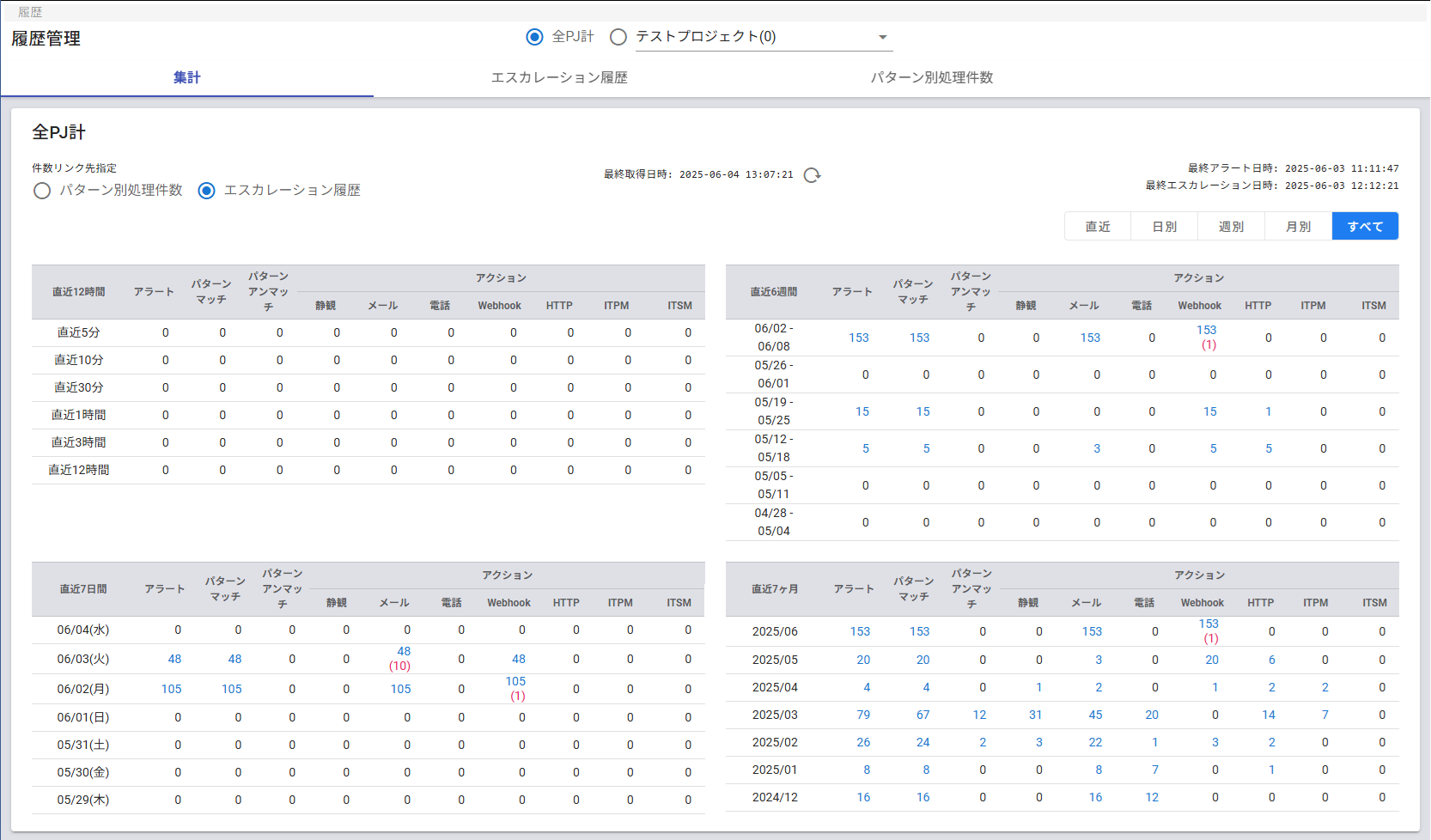
Task: Show the 直近 period view
Action: coord(1097,227)
